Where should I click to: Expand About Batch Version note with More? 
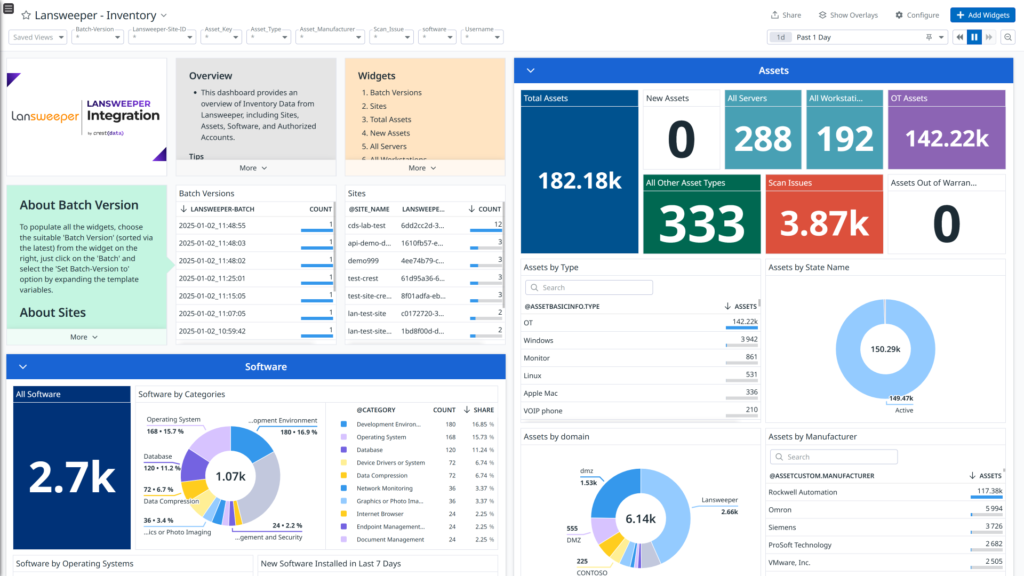point(84,337)
